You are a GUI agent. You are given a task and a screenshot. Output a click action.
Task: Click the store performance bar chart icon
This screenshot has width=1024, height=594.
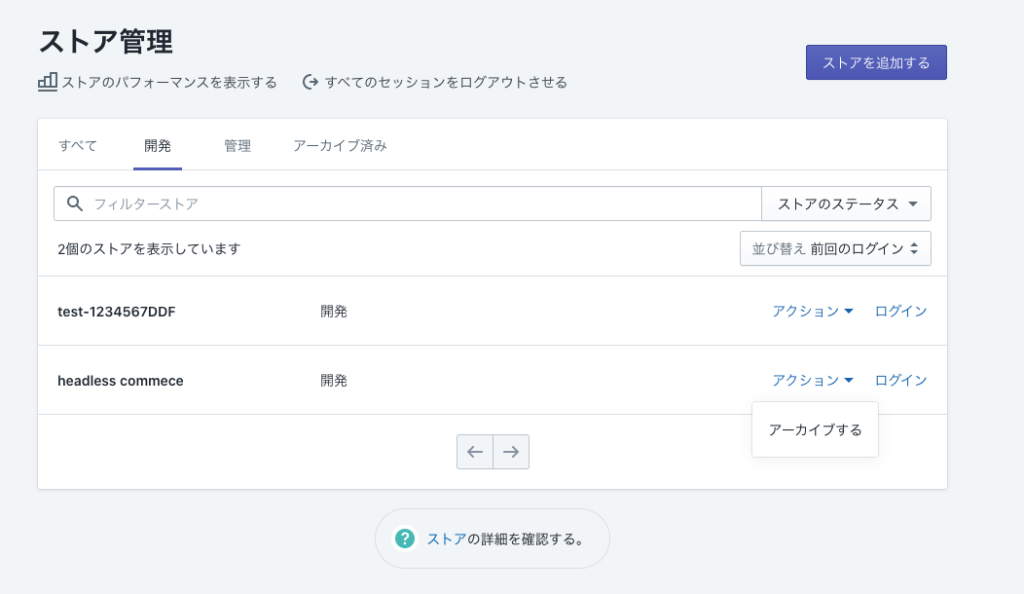click(x=47, y=82)
